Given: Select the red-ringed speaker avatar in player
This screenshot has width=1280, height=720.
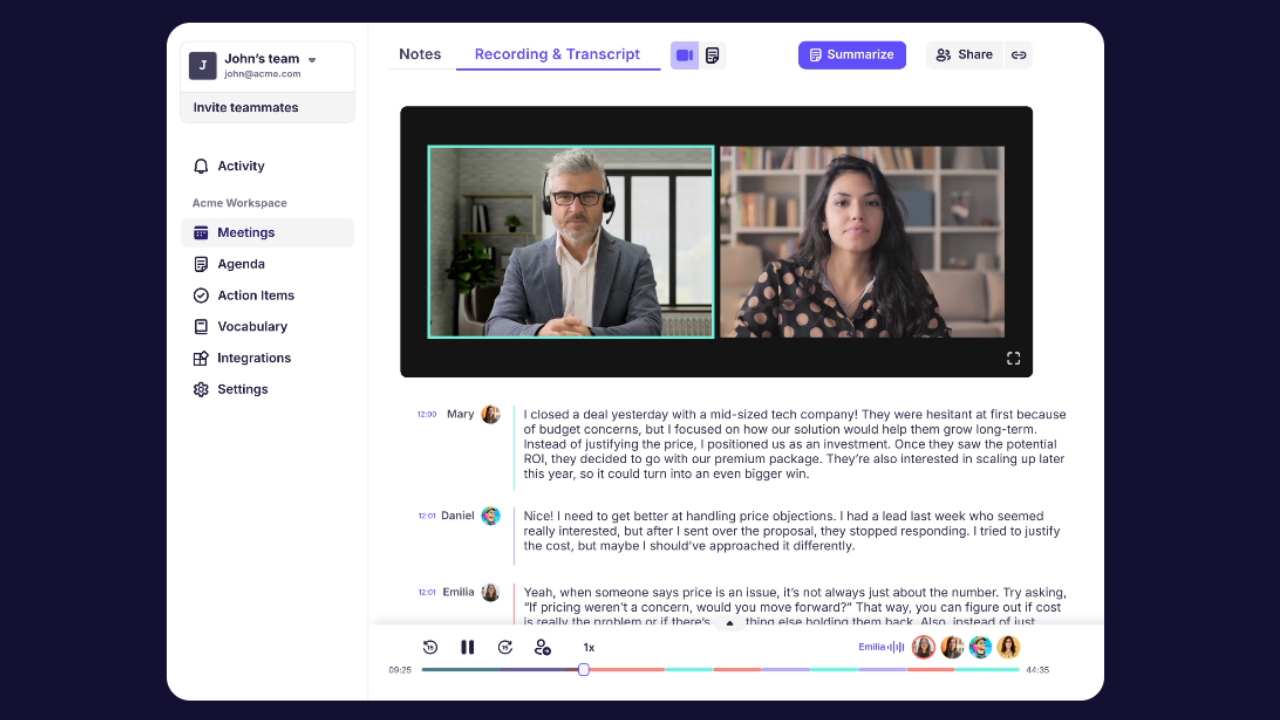Looking at the screenshot, I should pyautogui.click(x=923, y=647).
